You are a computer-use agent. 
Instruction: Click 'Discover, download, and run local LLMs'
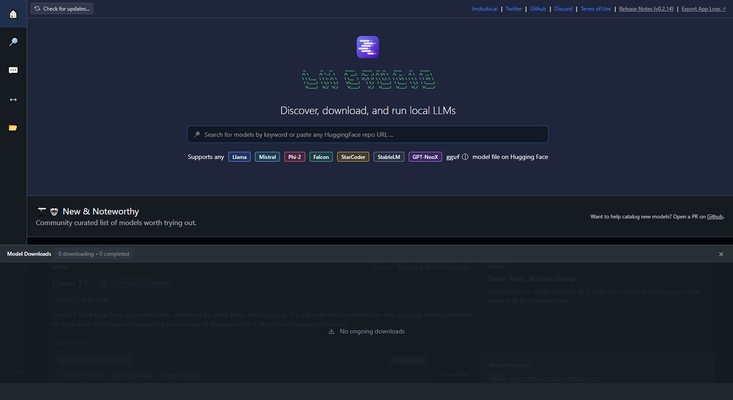click(367, 111)
